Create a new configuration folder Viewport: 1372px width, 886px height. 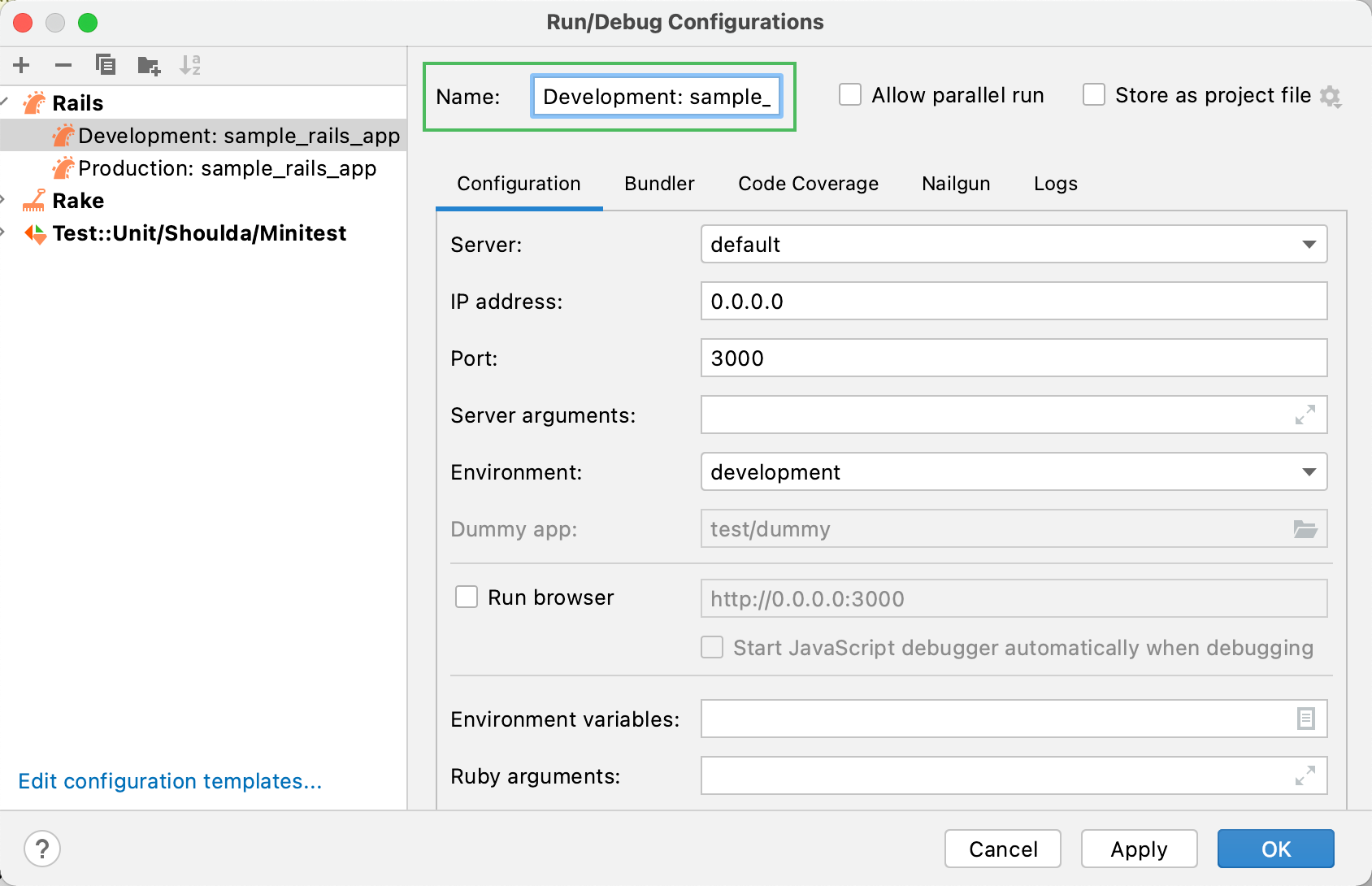pos(148,65)
